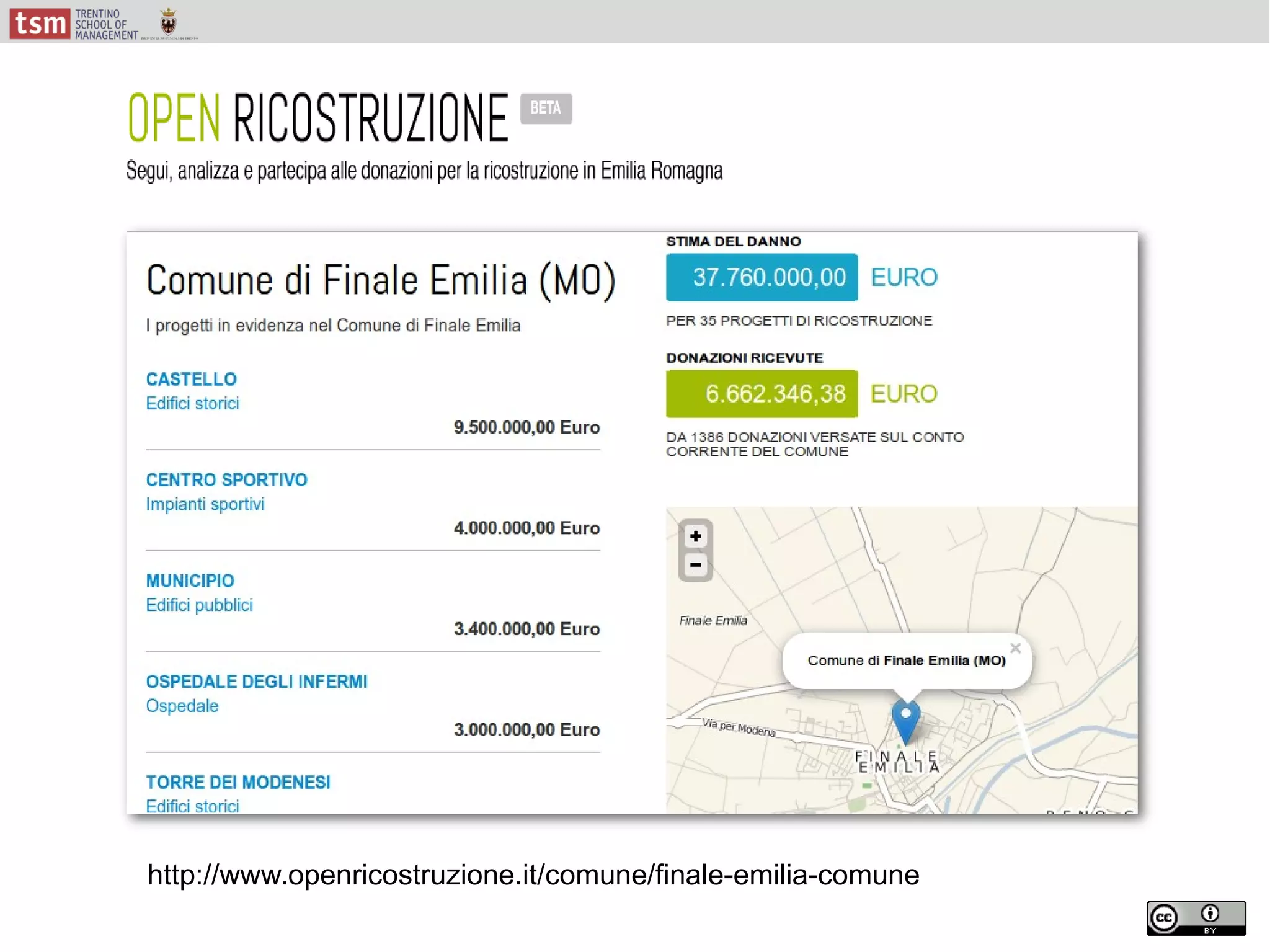Close the Comune di Finale Emilia map popup
The image size is (1270, 952).
[1015, 648]
